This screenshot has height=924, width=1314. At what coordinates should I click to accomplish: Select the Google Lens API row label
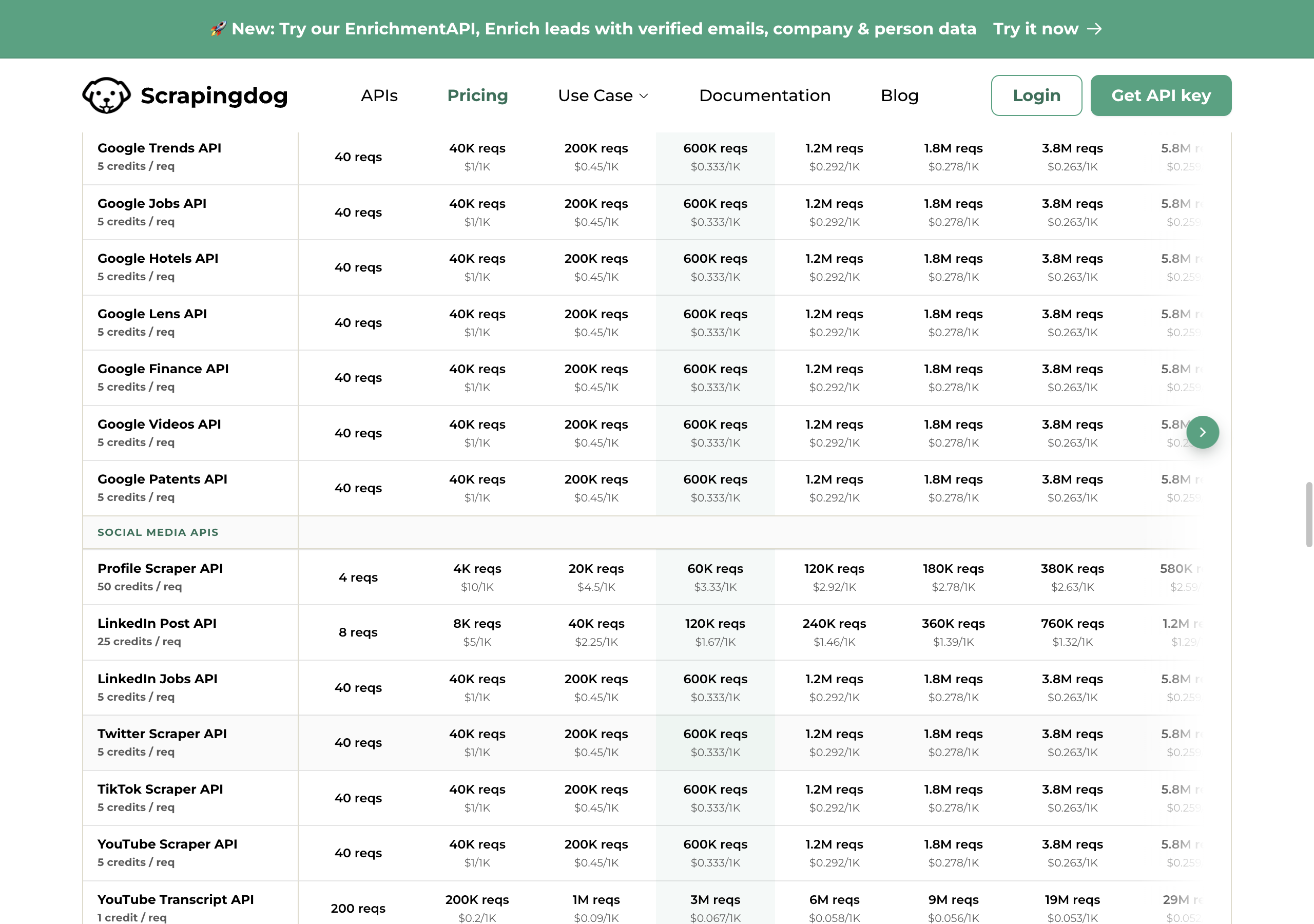click(x=152, y=314)
